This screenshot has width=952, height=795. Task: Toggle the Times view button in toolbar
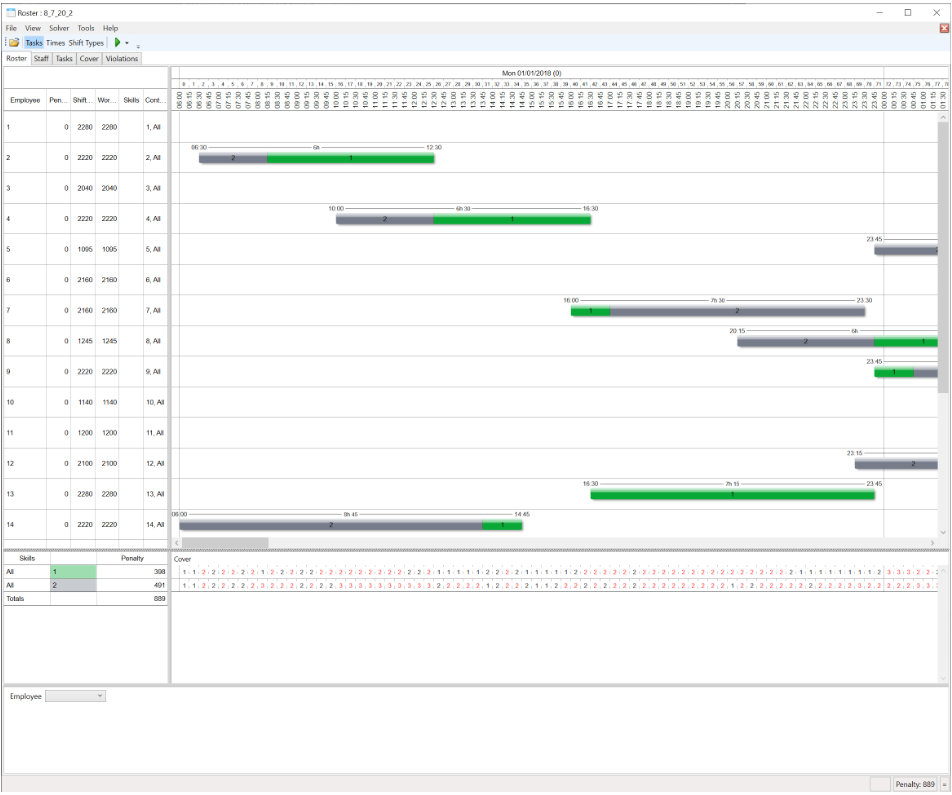55,43
